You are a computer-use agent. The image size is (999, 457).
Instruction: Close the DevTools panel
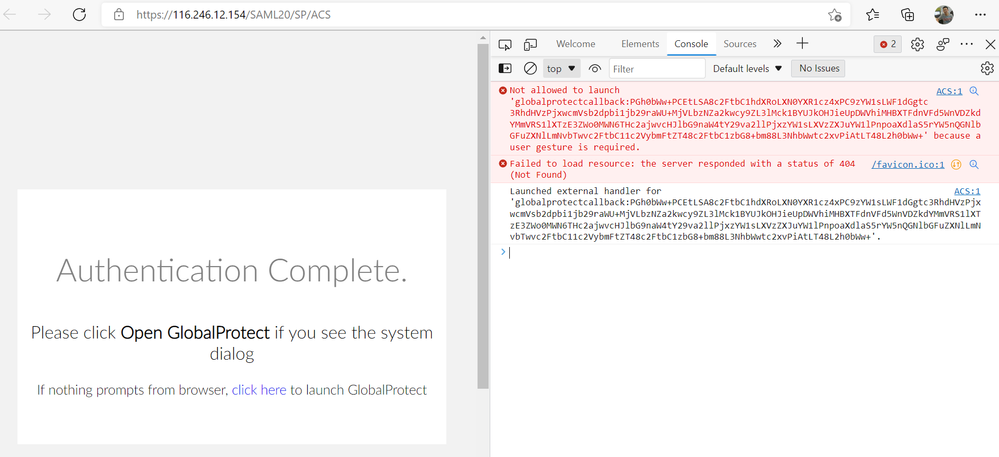(x=990, y=44)
